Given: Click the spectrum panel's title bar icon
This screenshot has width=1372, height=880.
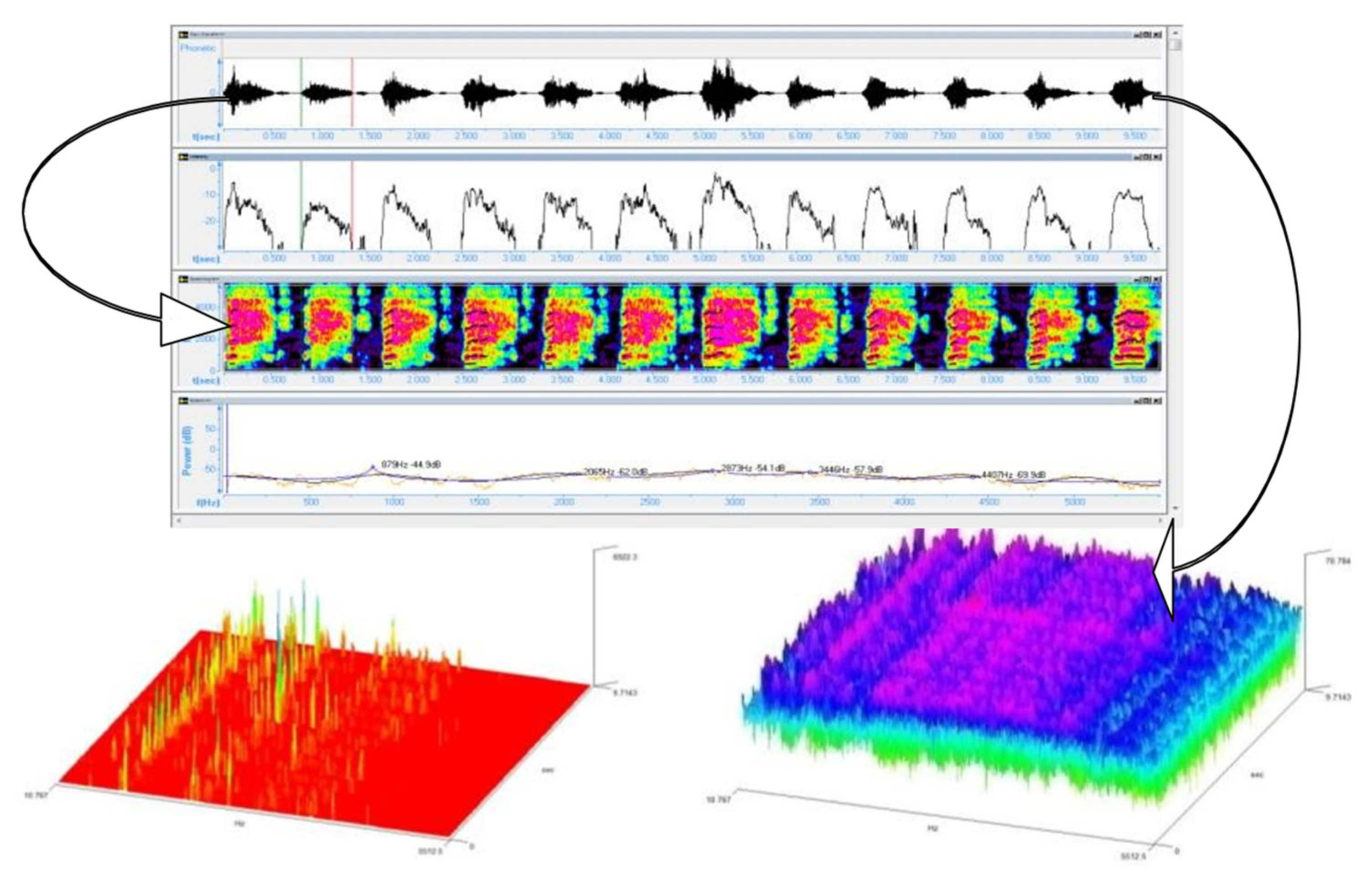Looking at the screenshot, I should coord(183,401).
